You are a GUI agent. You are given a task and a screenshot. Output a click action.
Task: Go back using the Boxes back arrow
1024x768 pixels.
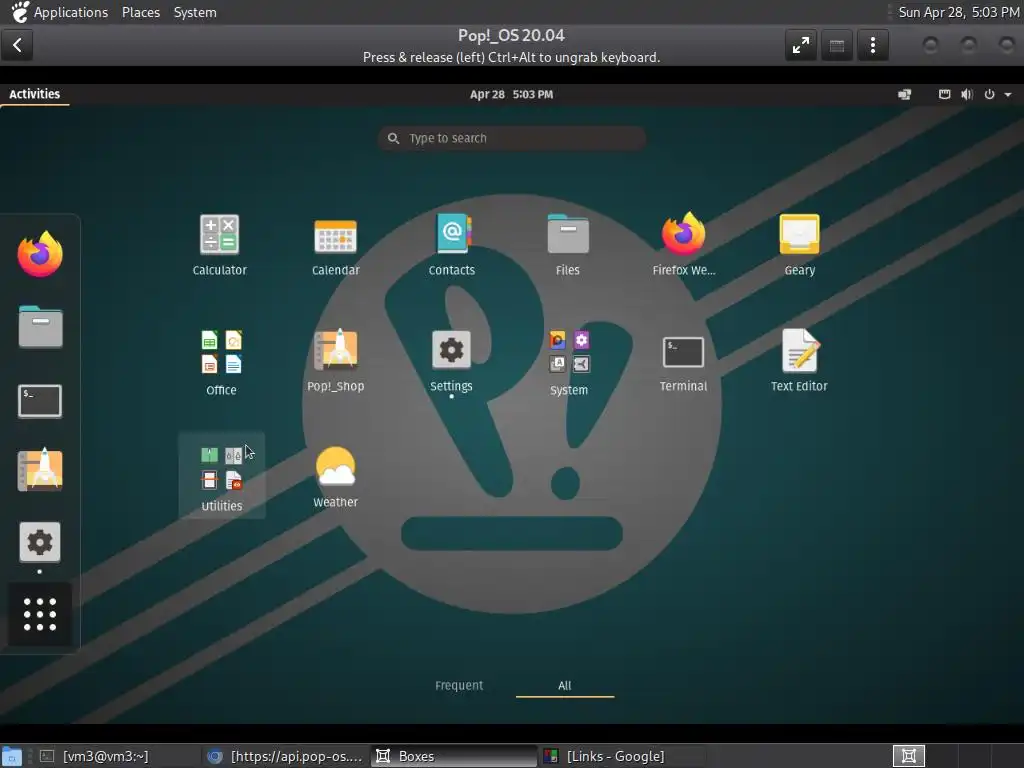17,45
